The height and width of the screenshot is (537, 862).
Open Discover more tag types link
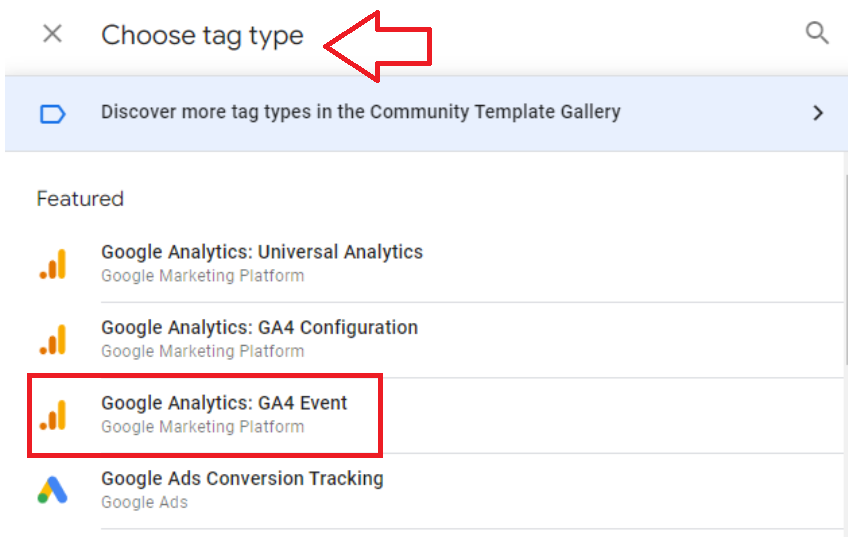pos(361,112)
